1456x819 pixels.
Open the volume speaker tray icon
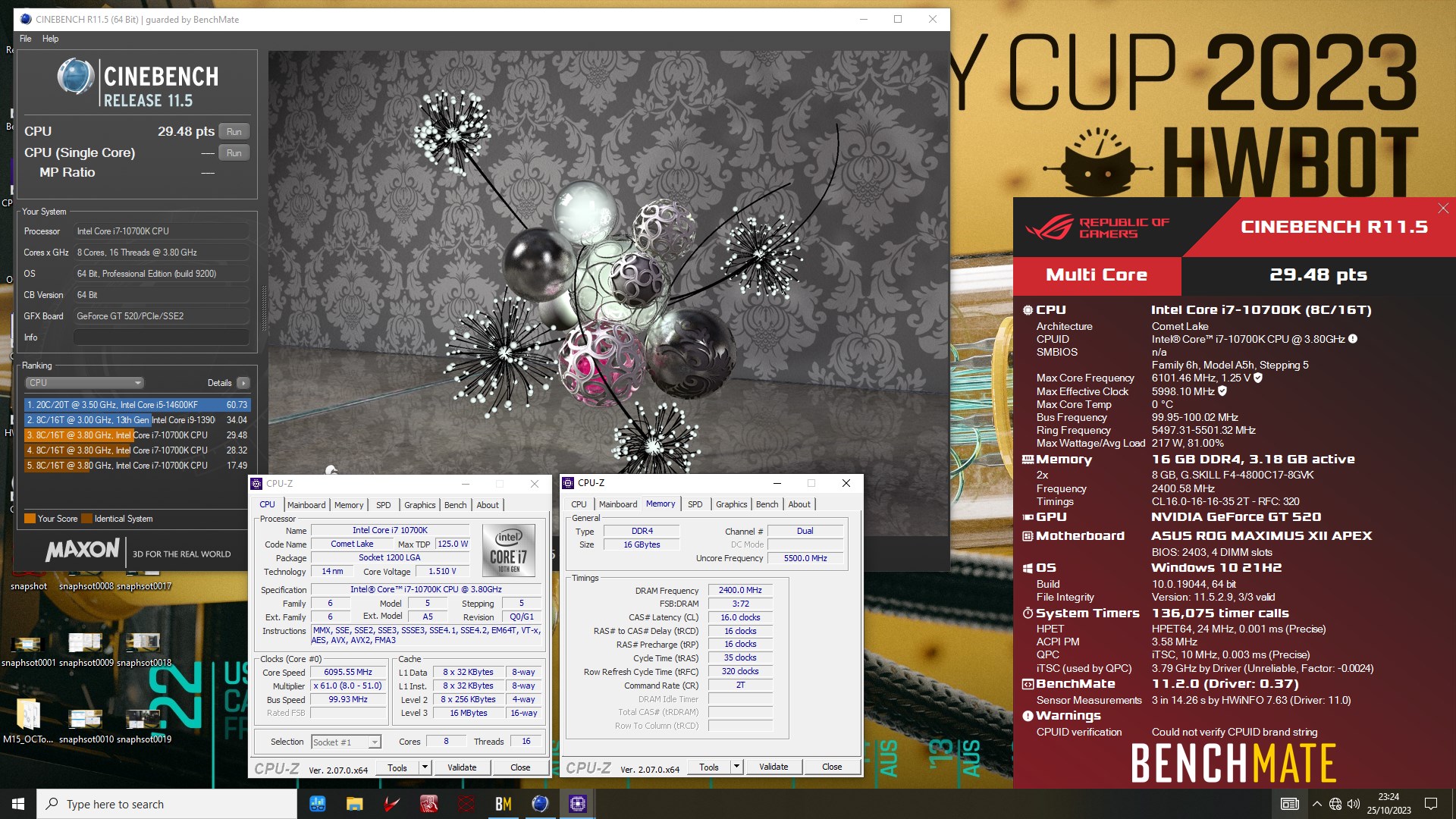point(1354,804)
